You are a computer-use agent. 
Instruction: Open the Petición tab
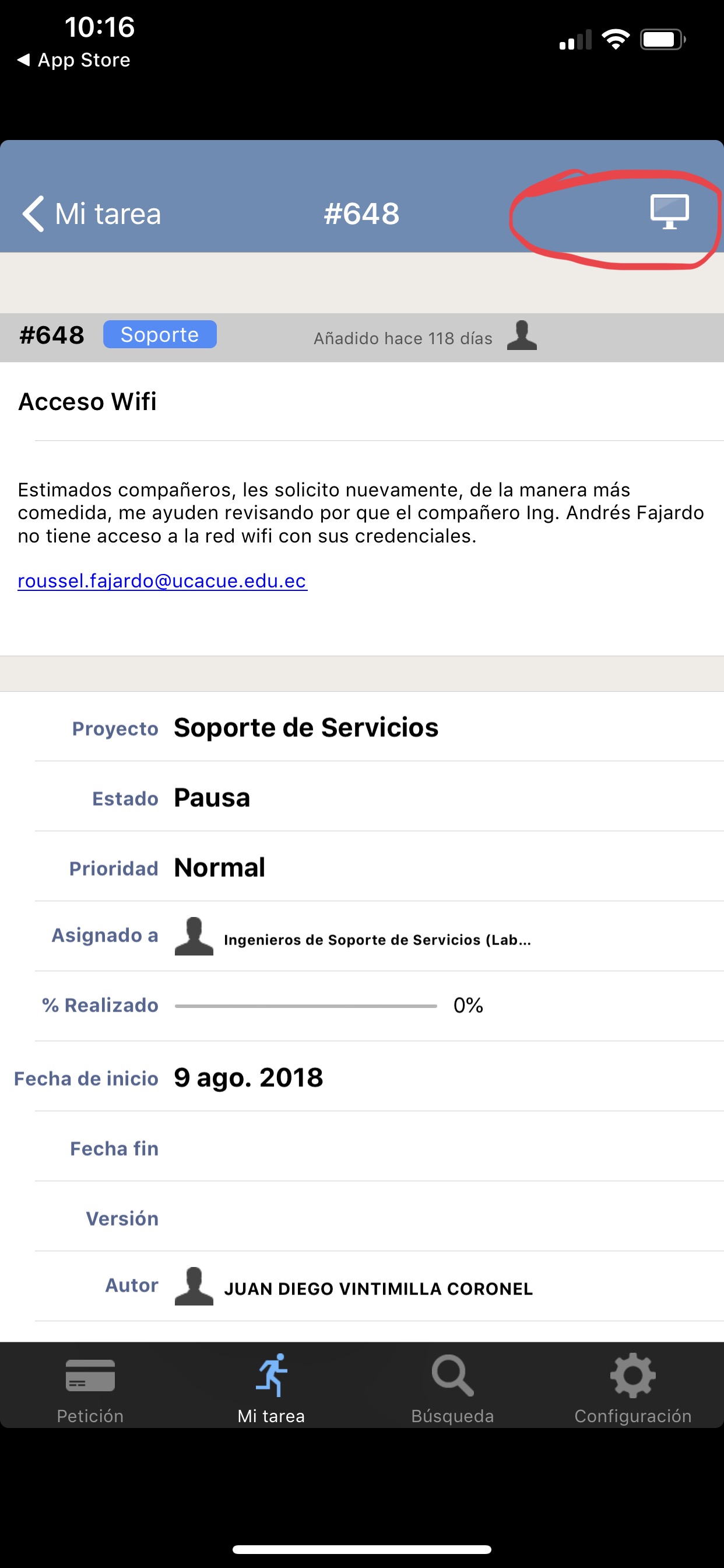pyautogui.click(x=90, y=1388)
